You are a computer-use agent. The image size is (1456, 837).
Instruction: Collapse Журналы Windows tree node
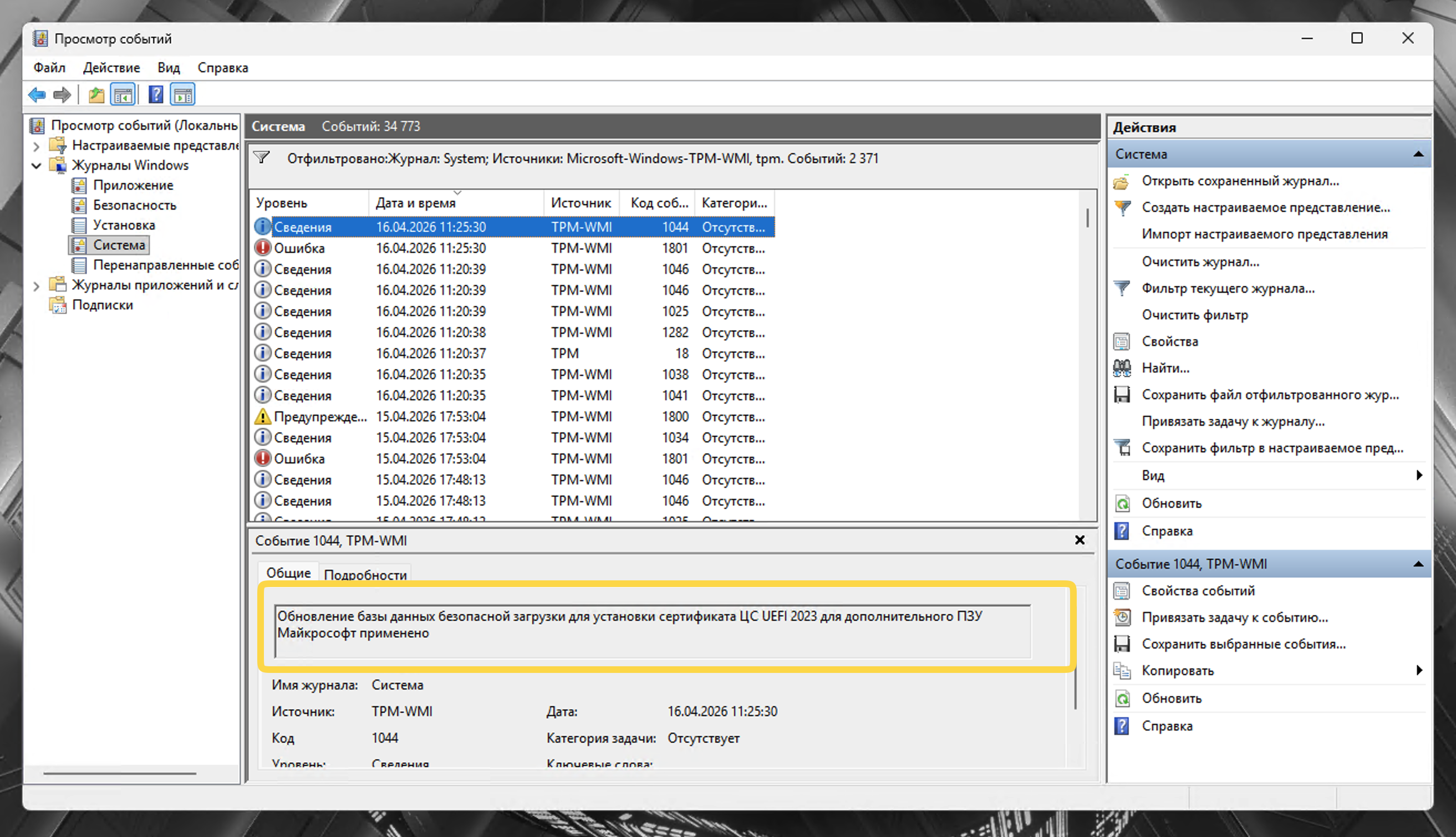36,166
